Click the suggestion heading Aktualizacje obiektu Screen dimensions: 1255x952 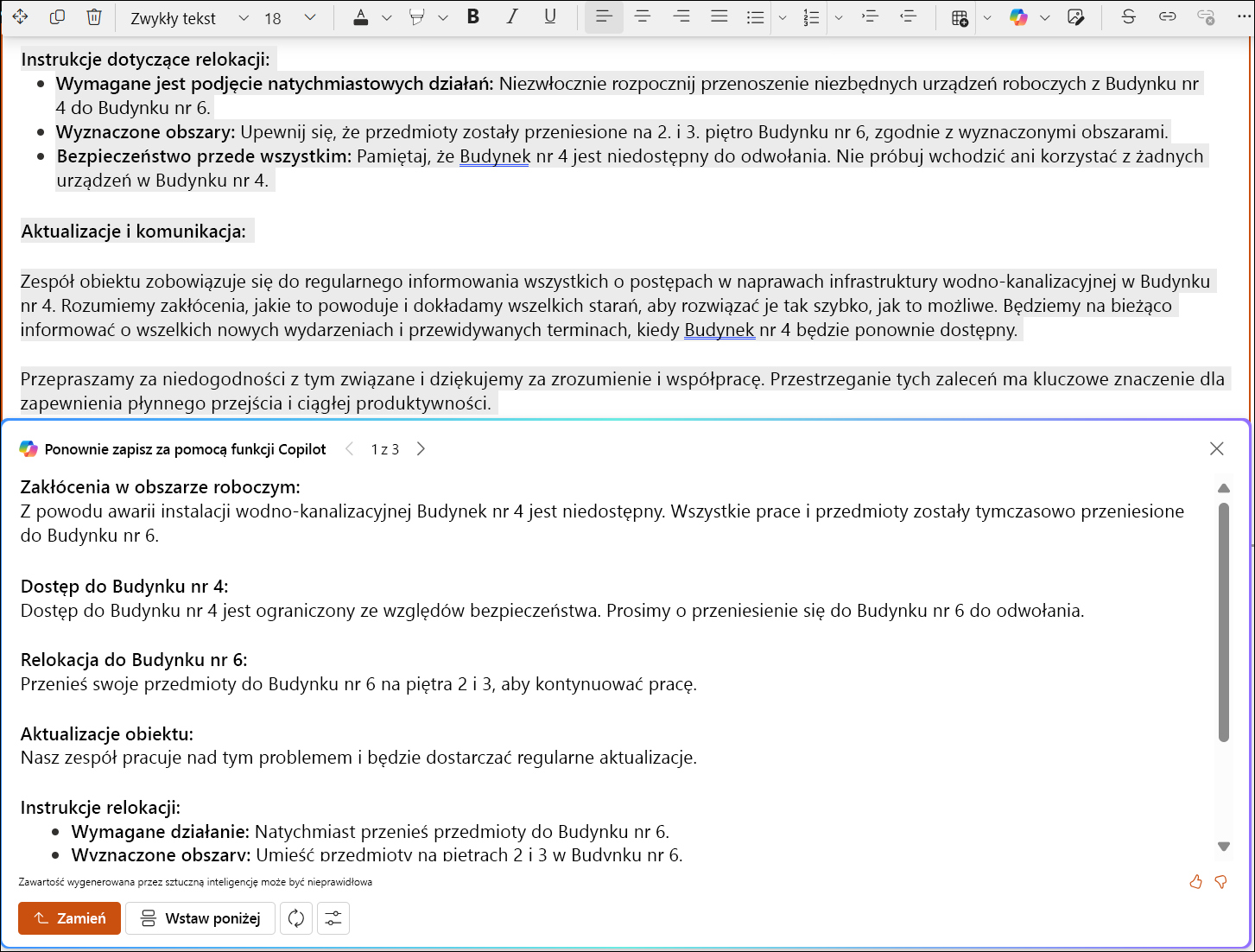[x=107, y=733]
